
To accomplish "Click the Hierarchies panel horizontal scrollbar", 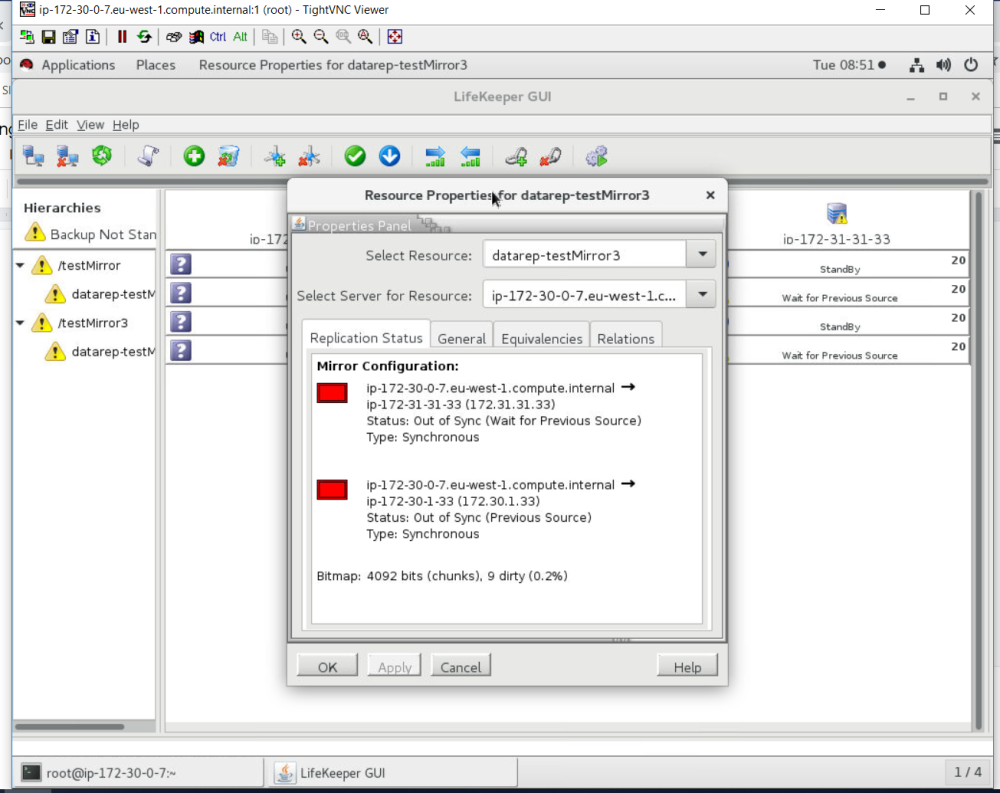I will pyautogui.click(x=70, y=727).
